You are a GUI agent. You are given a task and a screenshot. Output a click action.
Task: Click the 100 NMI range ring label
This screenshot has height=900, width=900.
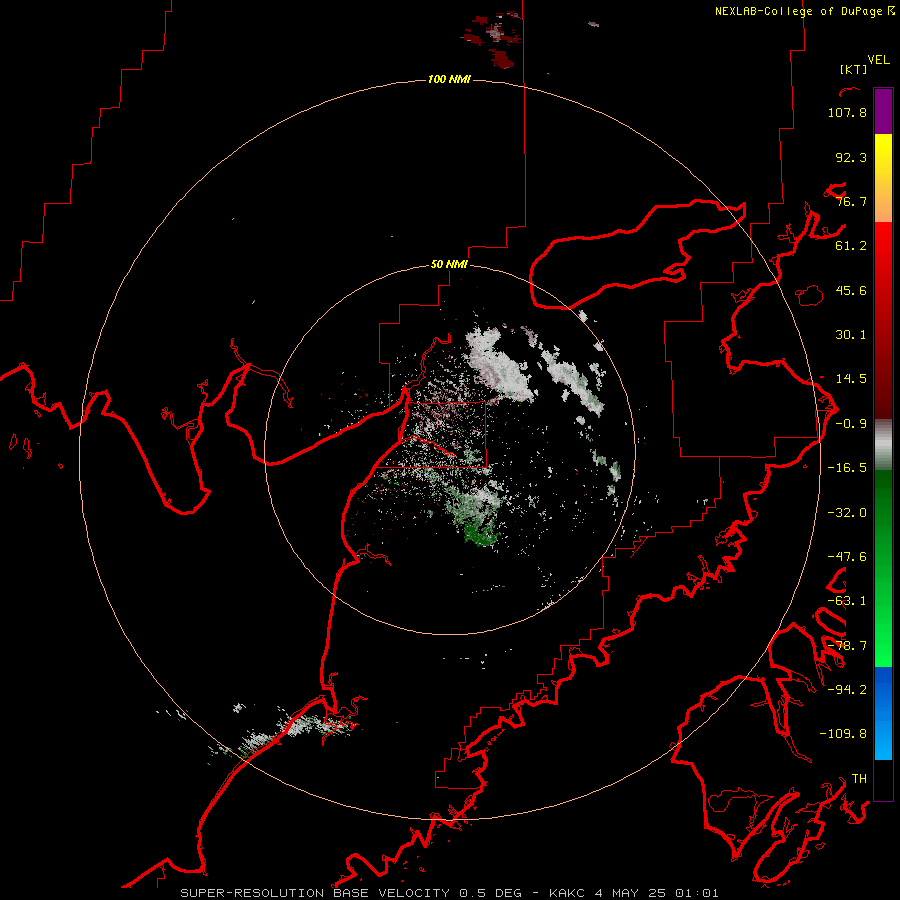[x=449, y=79]
